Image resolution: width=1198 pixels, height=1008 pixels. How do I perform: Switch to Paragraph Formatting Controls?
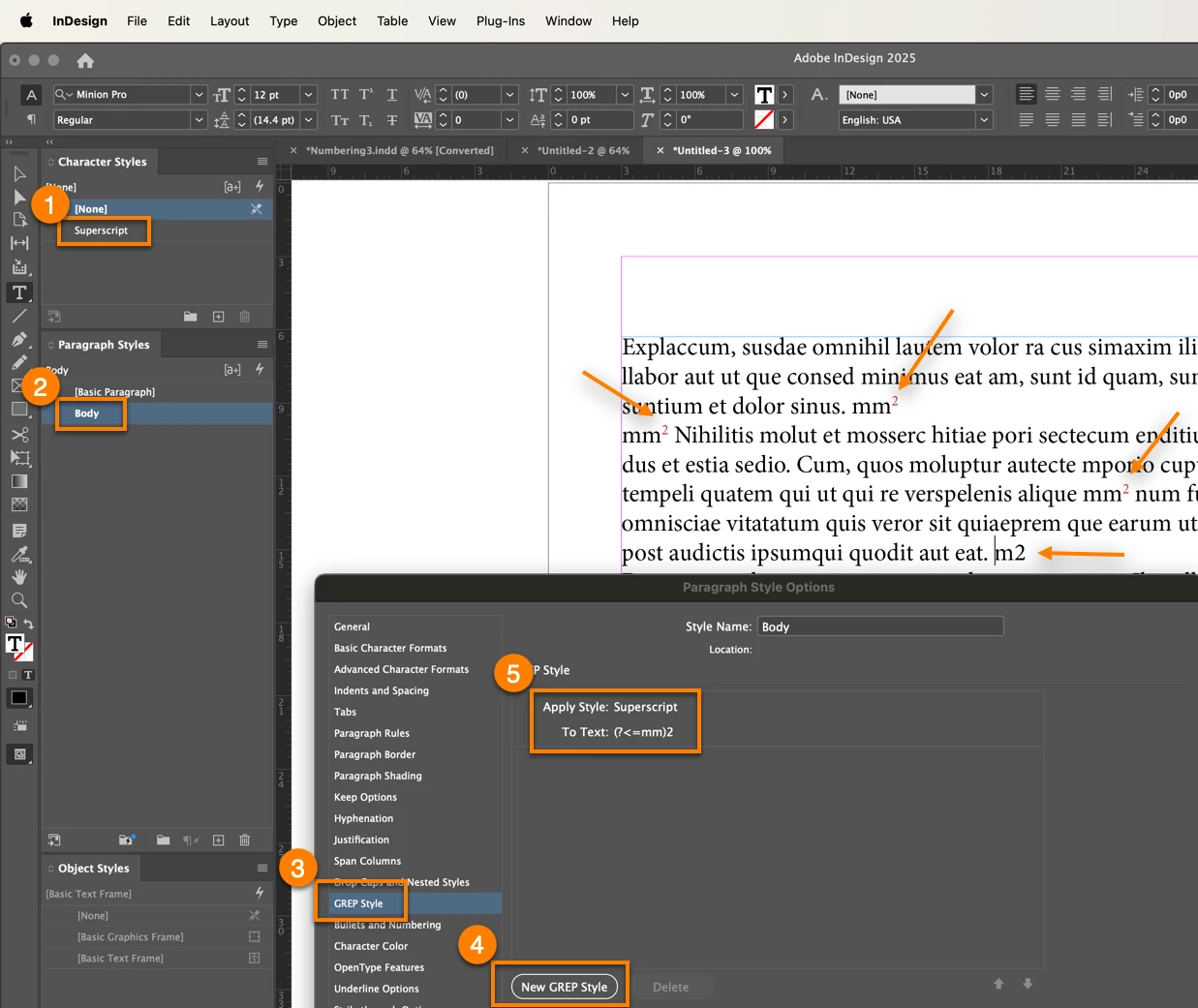pos(32,120)
